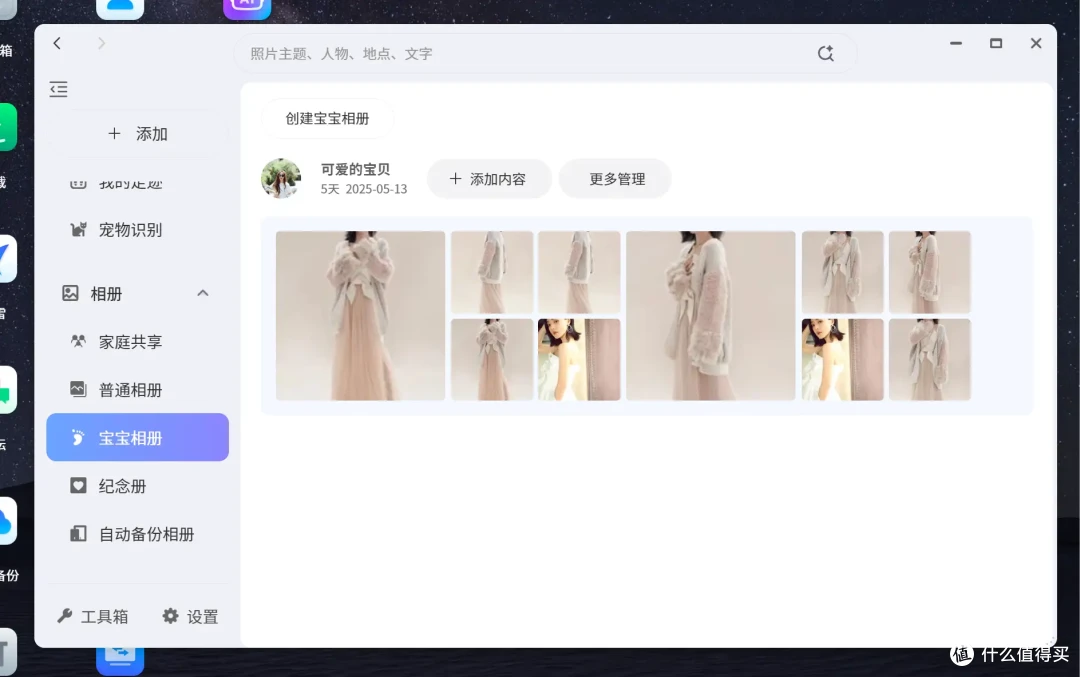Minimize the photo app window

click(955, 43)
